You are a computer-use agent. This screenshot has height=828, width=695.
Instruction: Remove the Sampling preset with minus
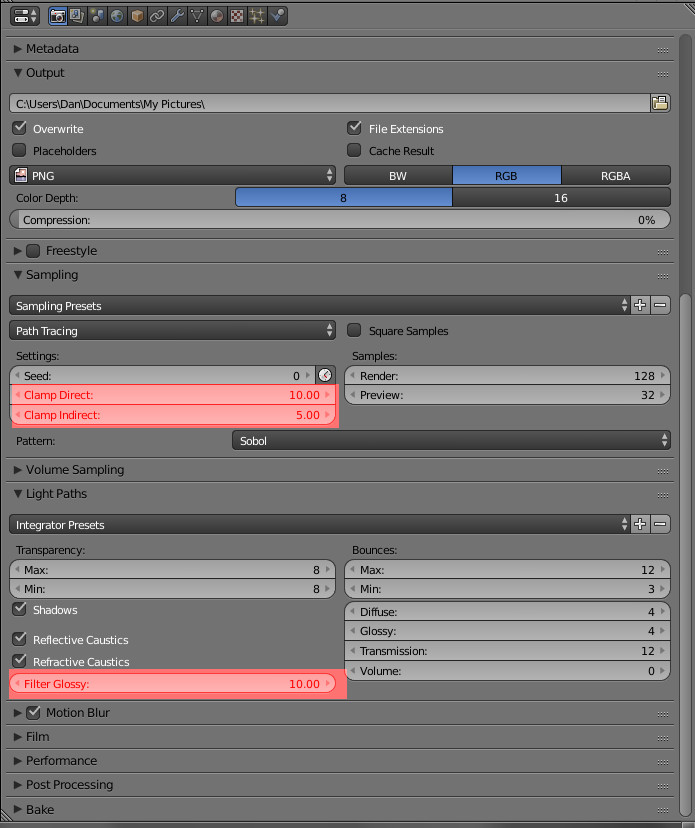[660, 305]
